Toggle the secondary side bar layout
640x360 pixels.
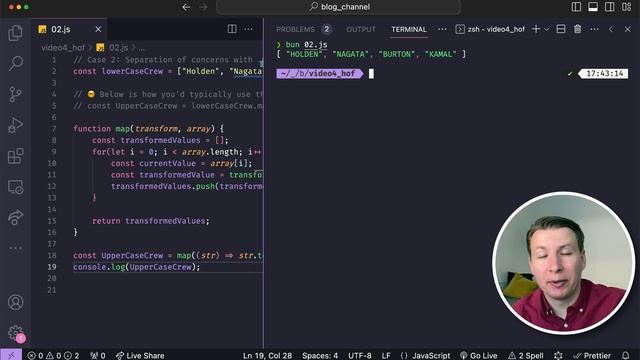coord(610,7)
